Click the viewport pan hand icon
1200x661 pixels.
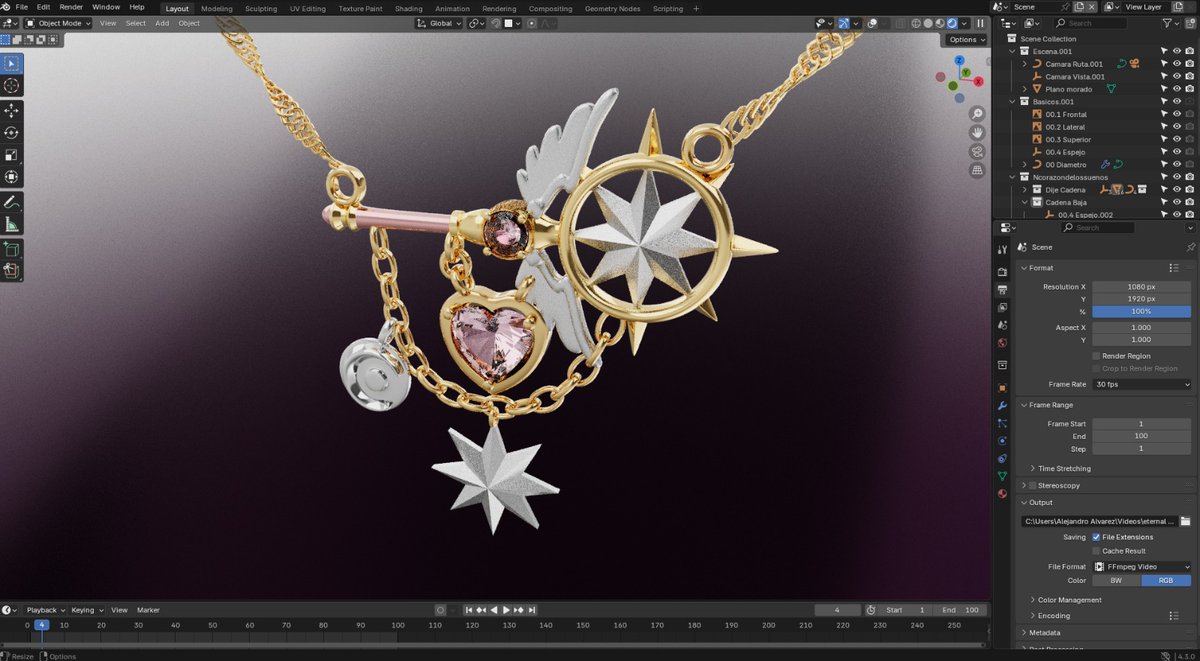[x=977, y=132]
